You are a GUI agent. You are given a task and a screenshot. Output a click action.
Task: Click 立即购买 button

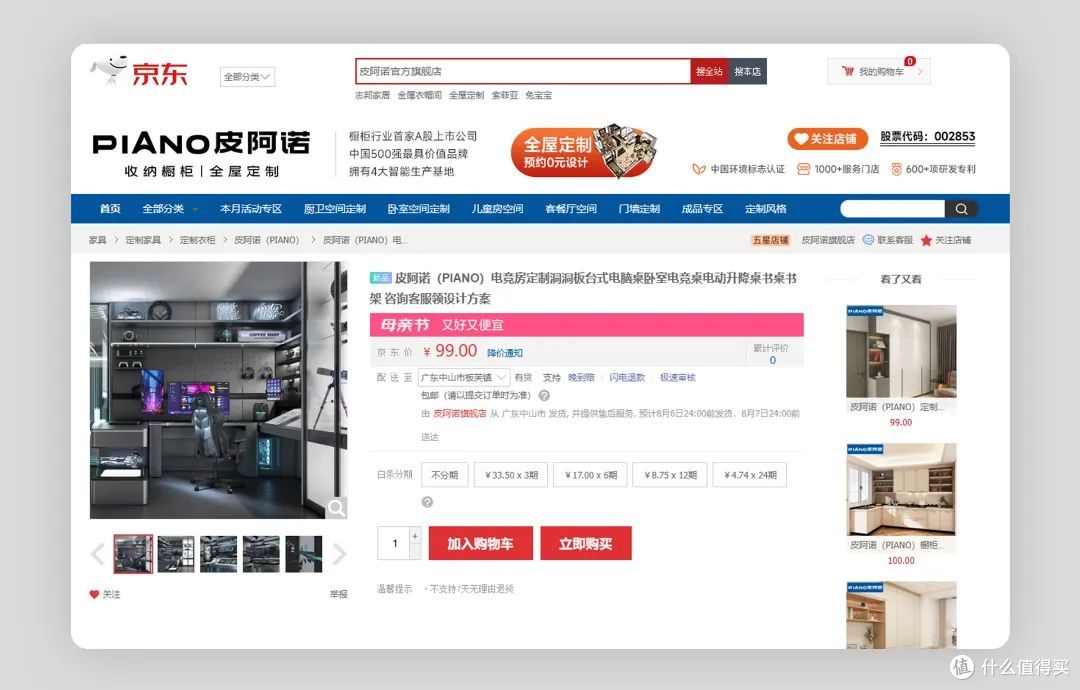click(586, 543)
